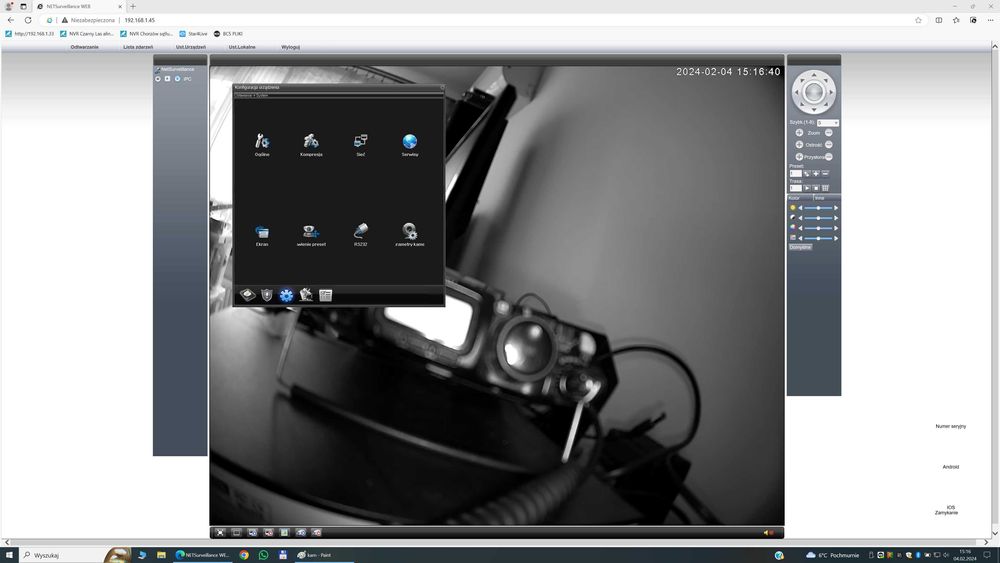This screenshot has width=1000, height=563.
Task: Close the Konfiguracja urządzenia dialog
Action: [442, 87]
